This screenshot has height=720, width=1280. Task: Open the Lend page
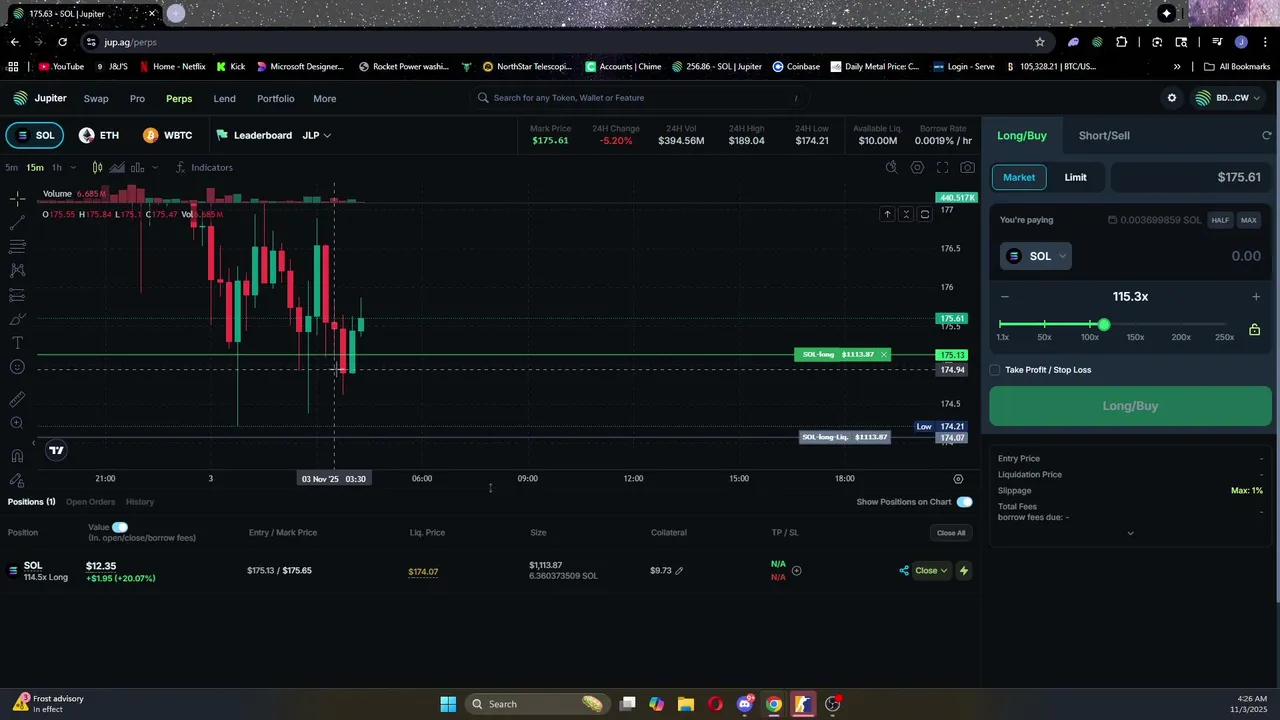click(x=224, y=98)
